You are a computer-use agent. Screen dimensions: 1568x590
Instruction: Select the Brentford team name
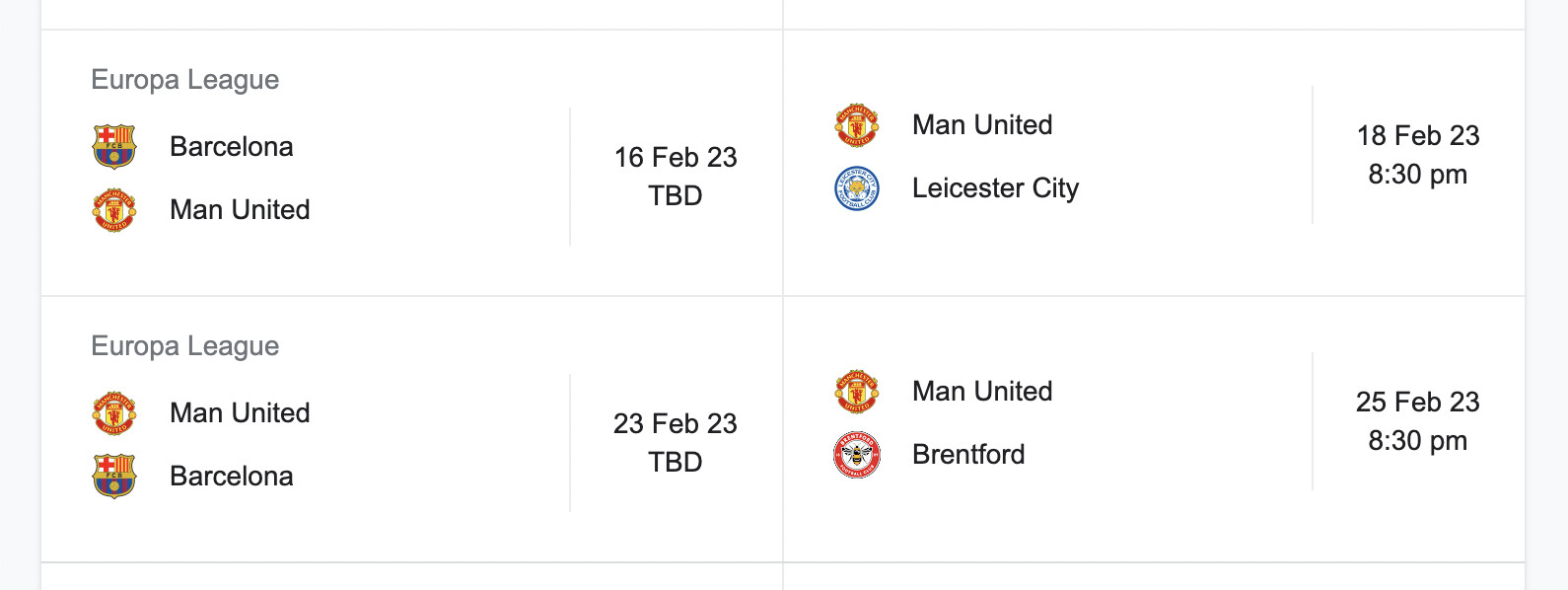[x=968, y=455]
